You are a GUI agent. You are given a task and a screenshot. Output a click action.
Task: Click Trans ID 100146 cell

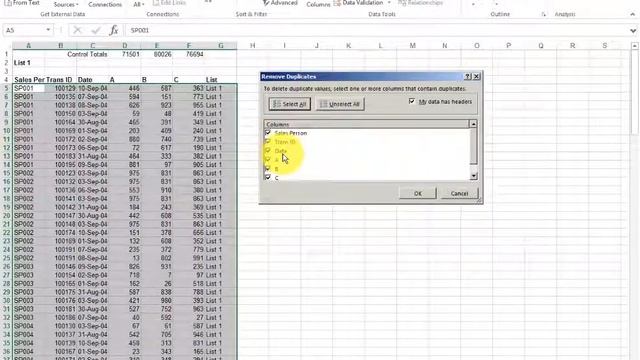[60, 267]
